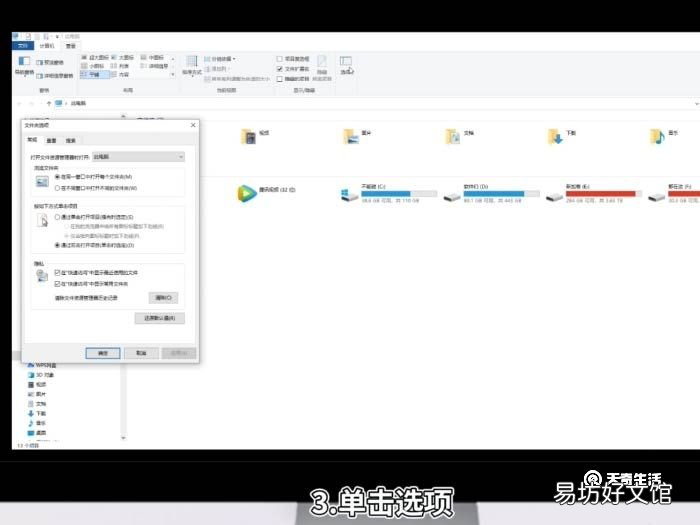Select 中图标 (Medium icons) layout
This screenshot has width=700, height=525.
point(153,58)
